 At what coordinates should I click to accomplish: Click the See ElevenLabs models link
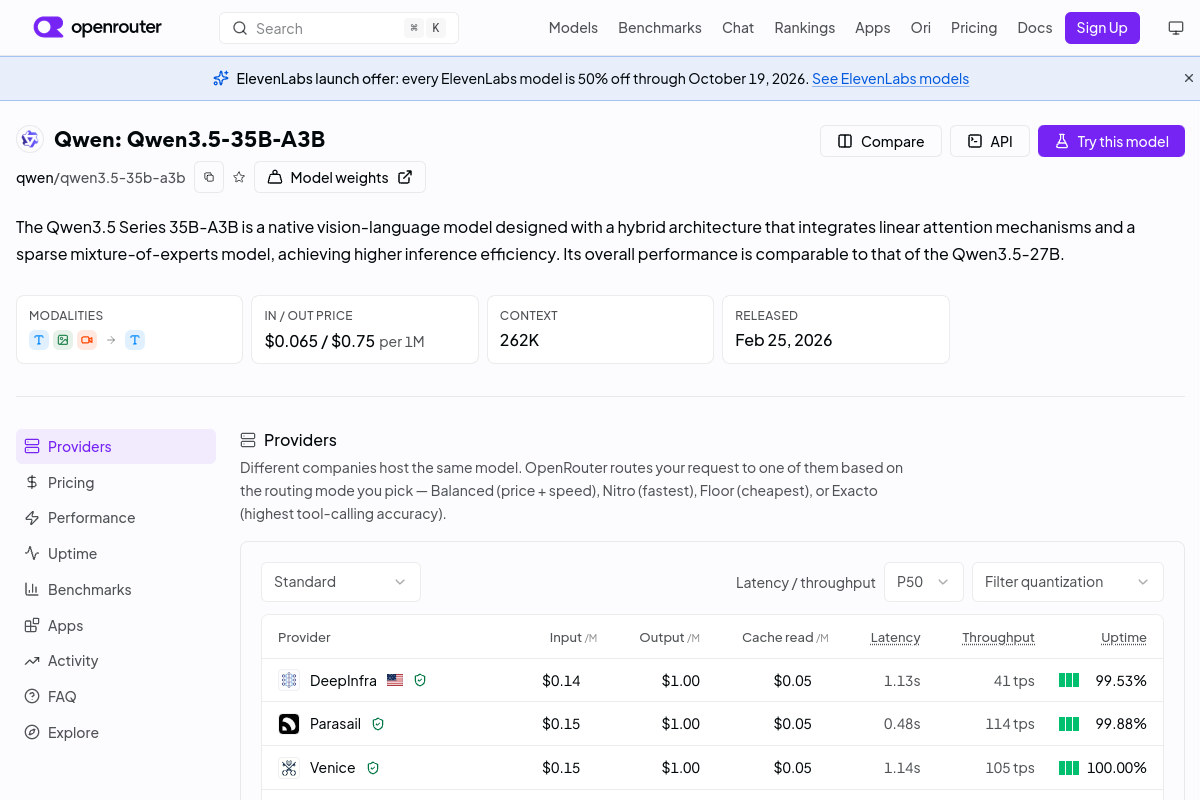890,79
